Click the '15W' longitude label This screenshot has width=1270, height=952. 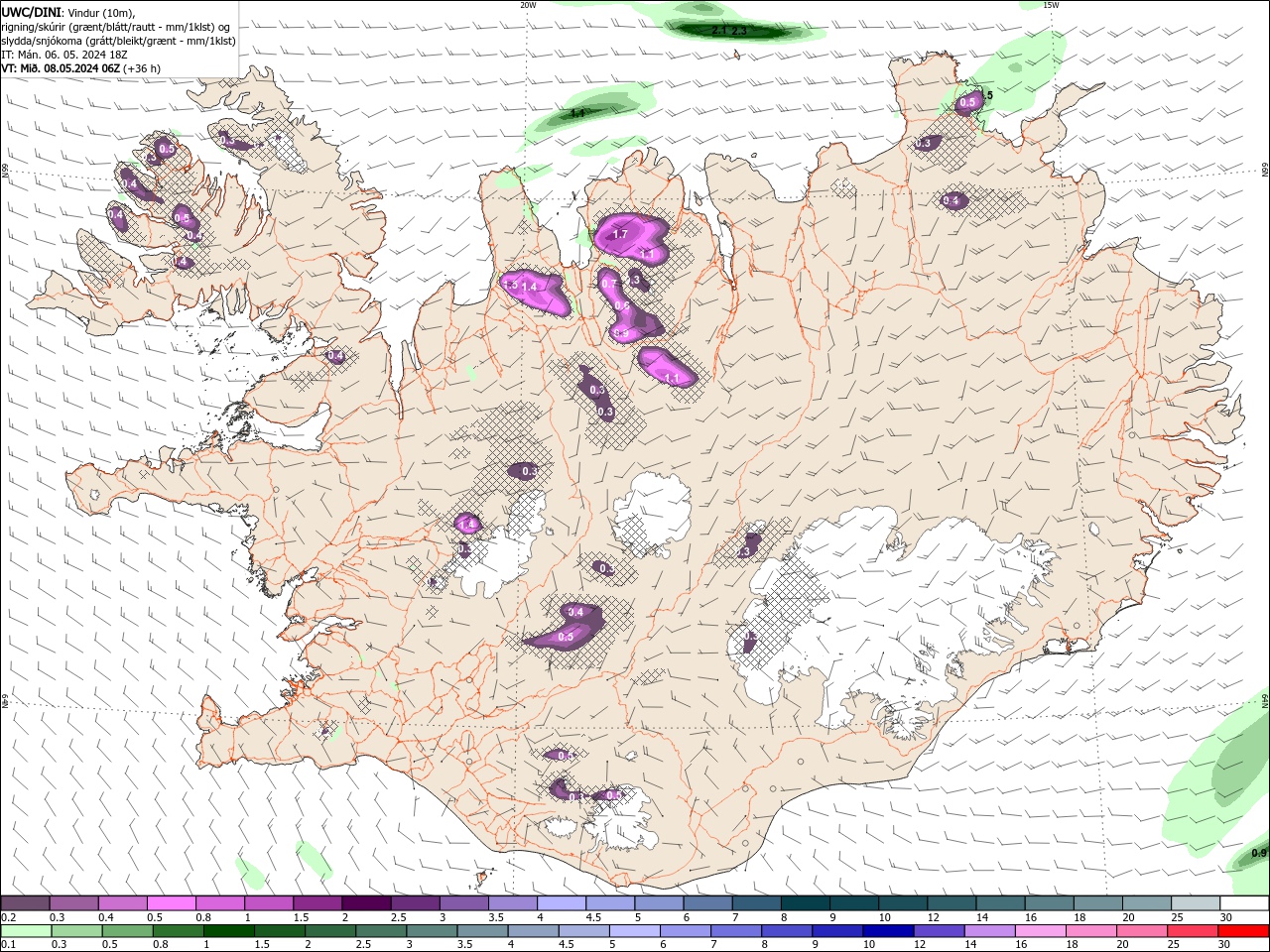point(1051,5)
